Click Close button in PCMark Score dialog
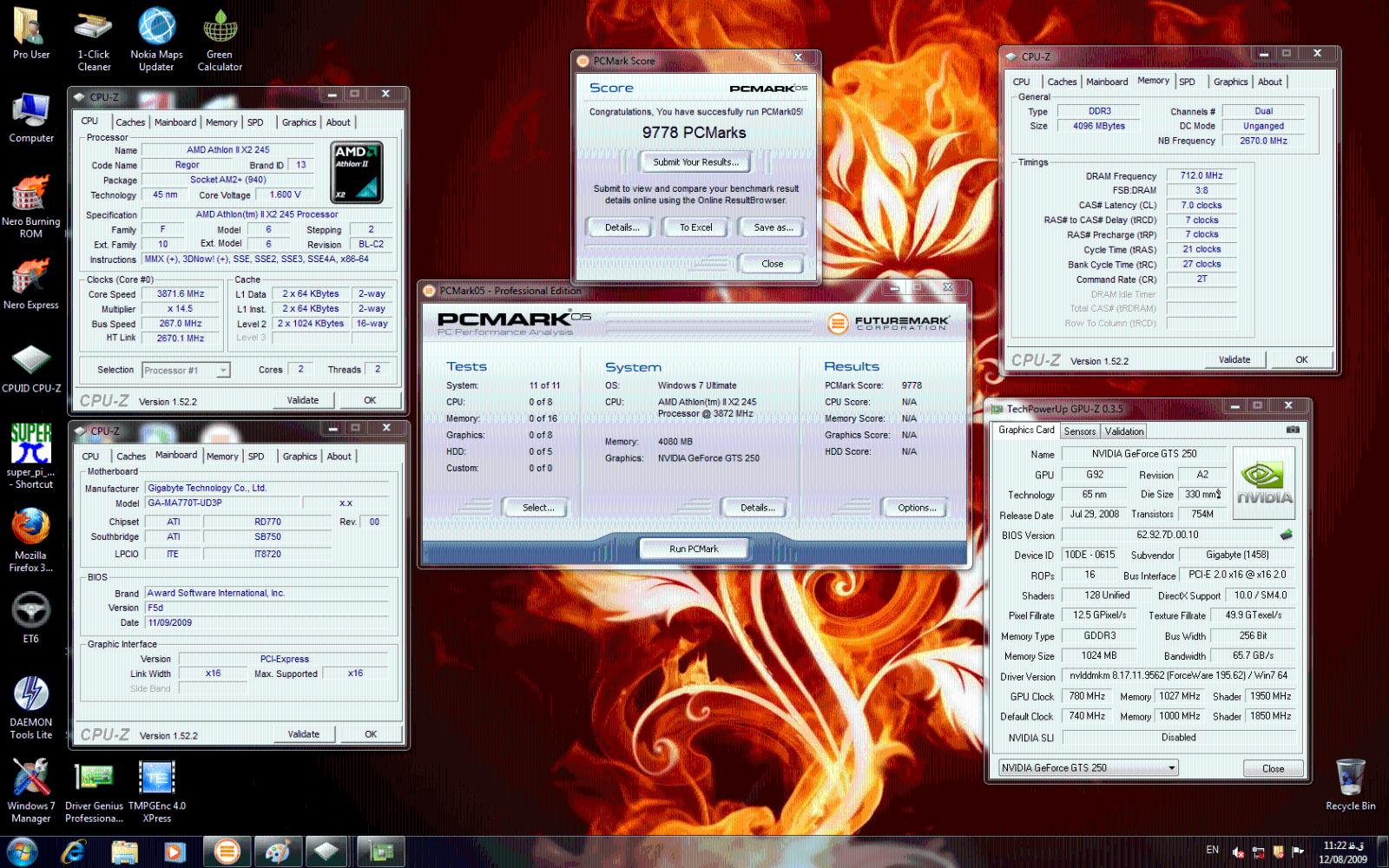This screenshot has height=868, width=1389. point(773,264)
